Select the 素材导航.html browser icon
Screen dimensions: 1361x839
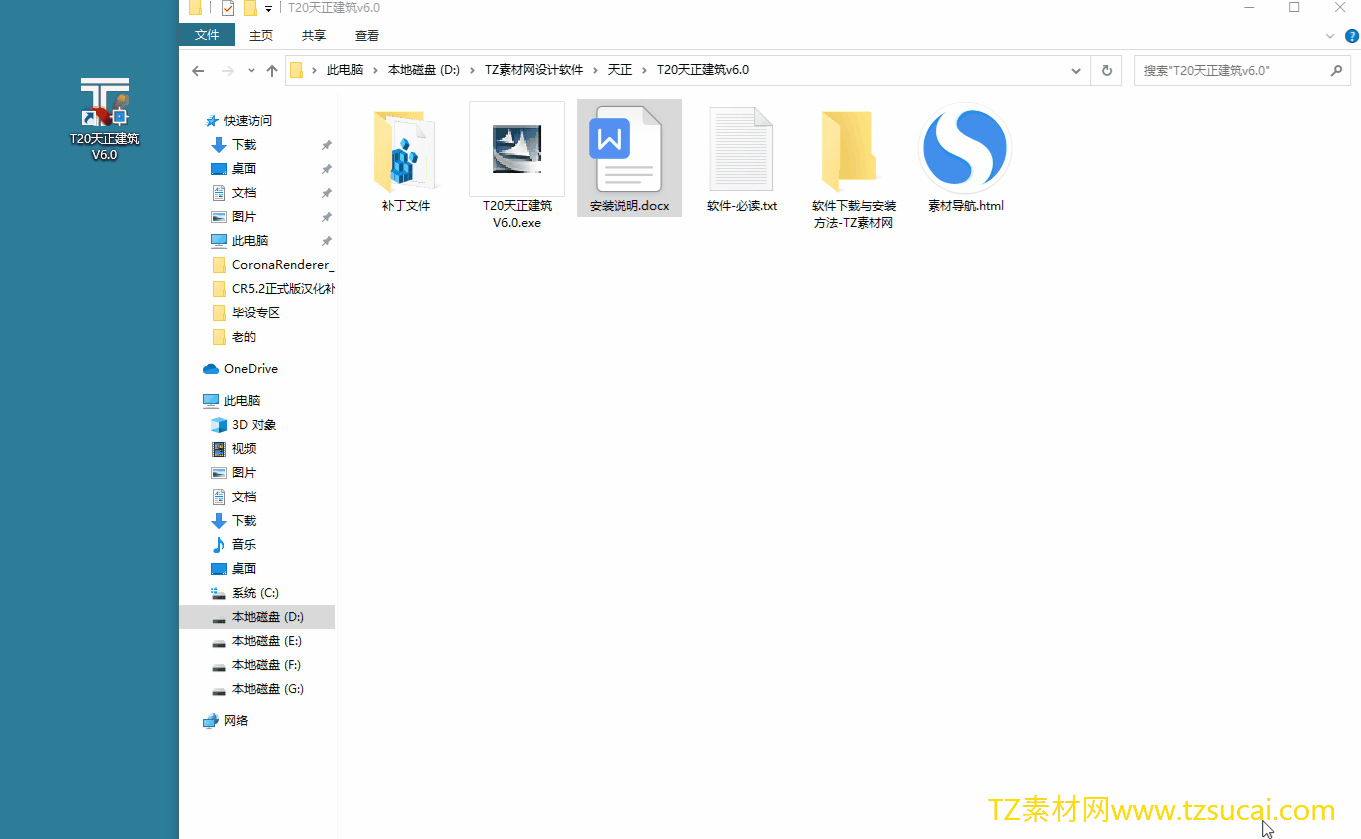(965, 149)
